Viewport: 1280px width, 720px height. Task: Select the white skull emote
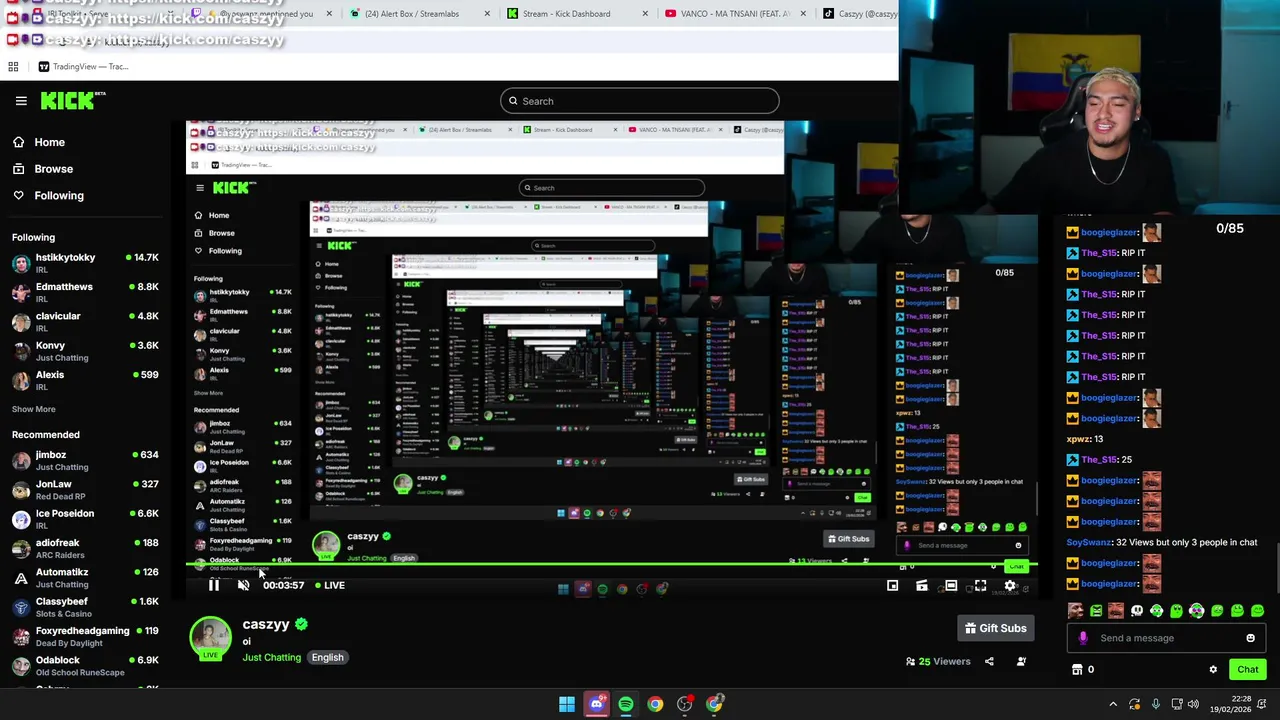1136,611
